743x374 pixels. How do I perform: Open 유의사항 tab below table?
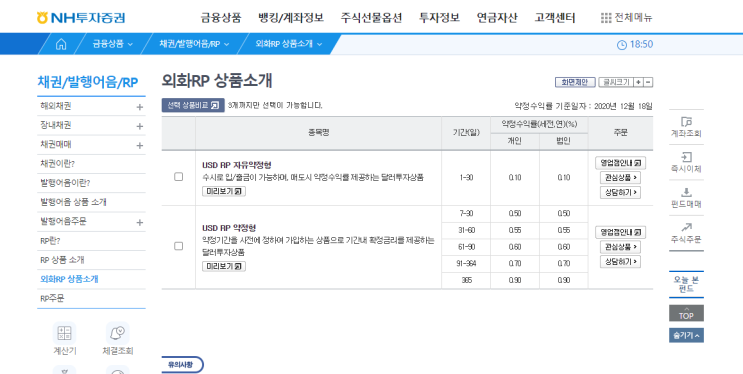pos(182,365)
